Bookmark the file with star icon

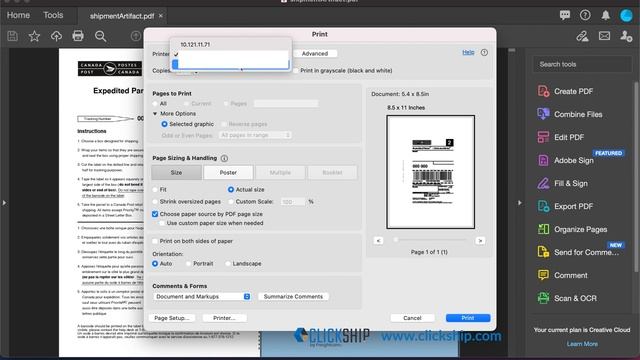click(x=34, y=36)
